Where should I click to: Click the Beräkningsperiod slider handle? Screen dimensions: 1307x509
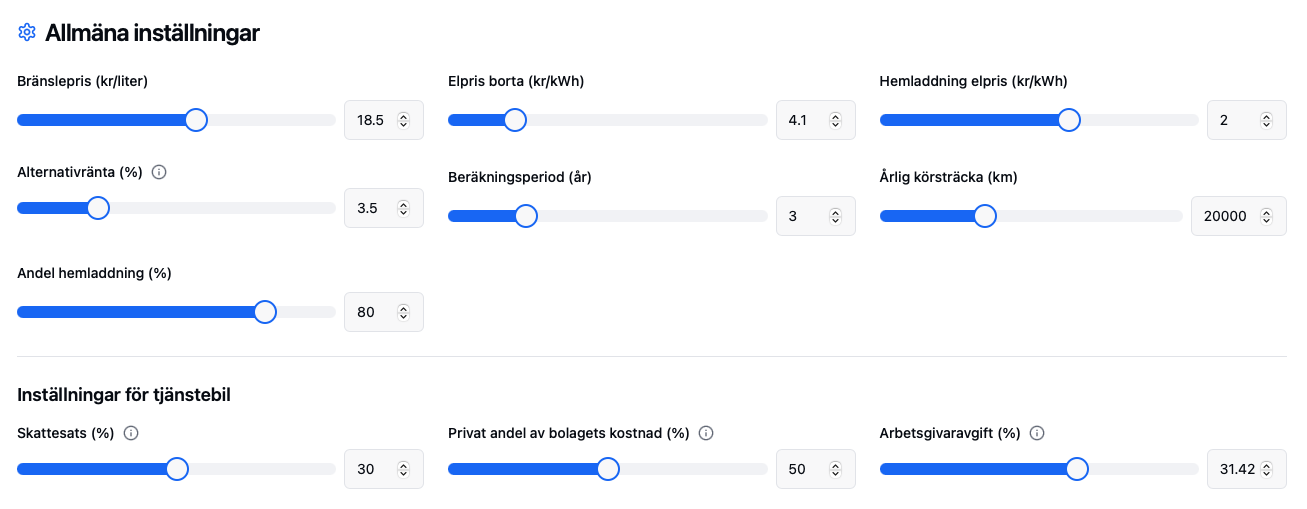(526, 216)
